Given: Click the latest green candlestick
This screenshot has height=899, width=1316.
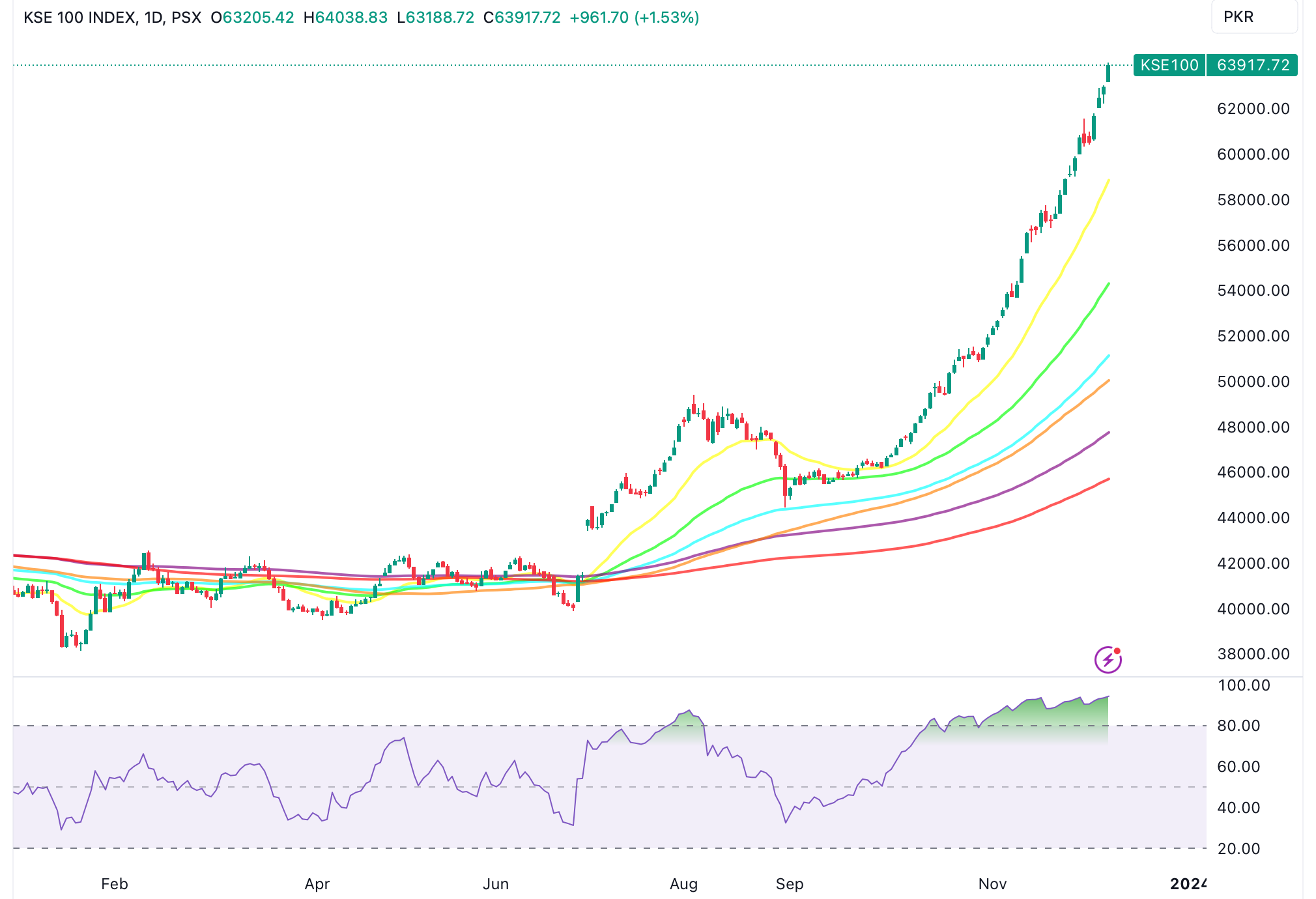Looking at the screenshot, I should pos(1108,74).
